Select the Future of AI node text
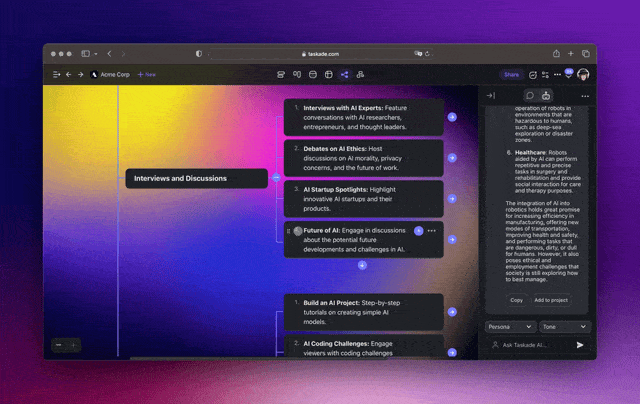 [x=354, y=240]
